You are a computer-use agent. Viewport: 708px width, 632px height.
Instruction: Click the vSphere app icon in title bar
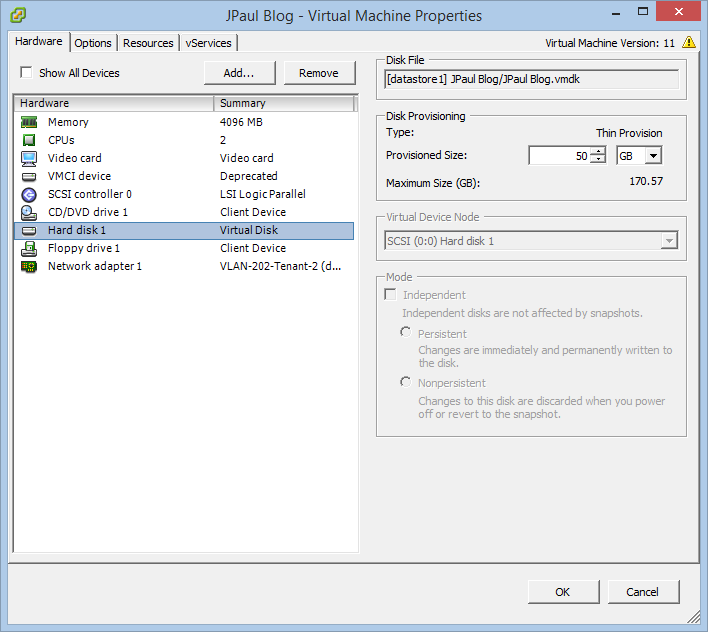tap(18, 15)
